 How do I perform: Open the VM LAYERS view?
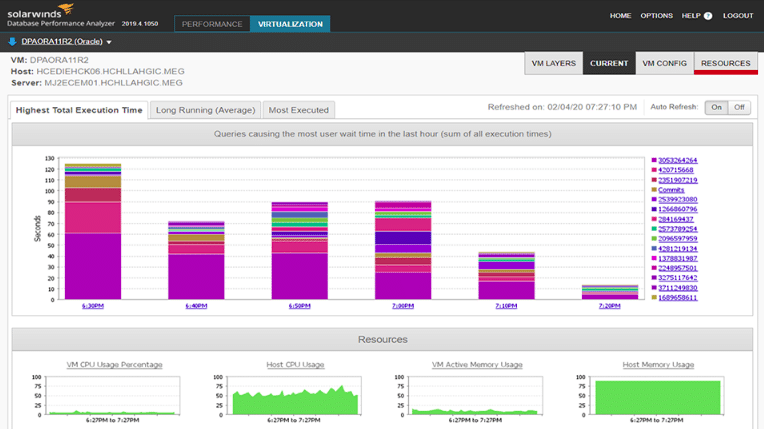[554, 63]
